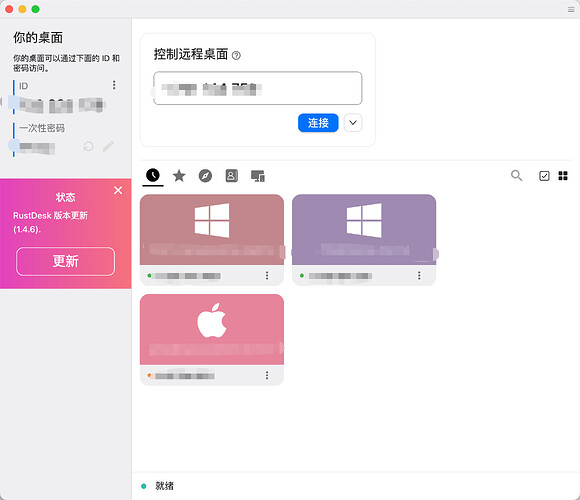Image resolution: width=580 pixels, height=500 pixels.
Task: Click the green ready status dot
Action: pos(144,486)
